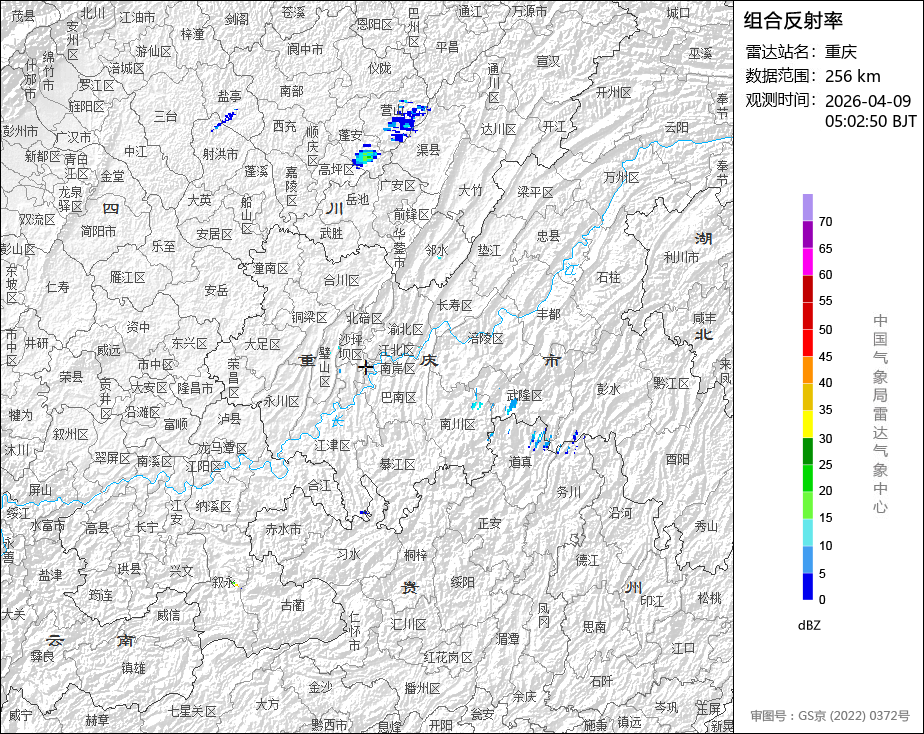Click the 05:02:50 BJT time stamp
This screenshot has height=734, width=924.
tap(870, 121)
